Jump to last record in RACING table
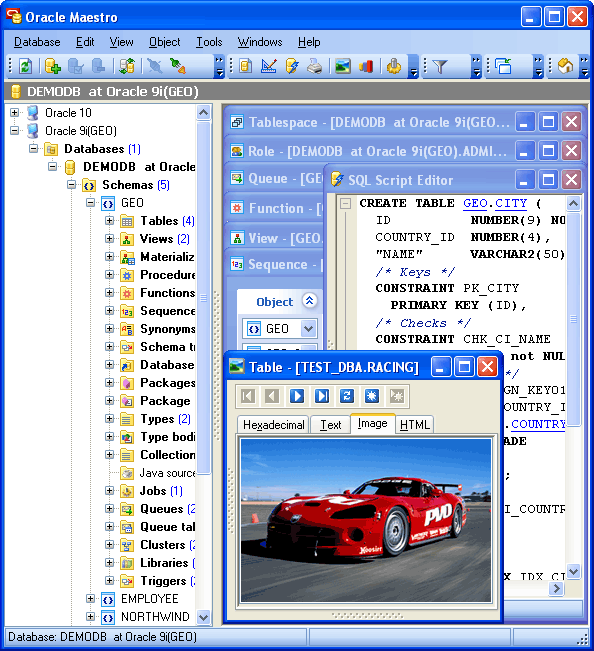 click(322, 396)
